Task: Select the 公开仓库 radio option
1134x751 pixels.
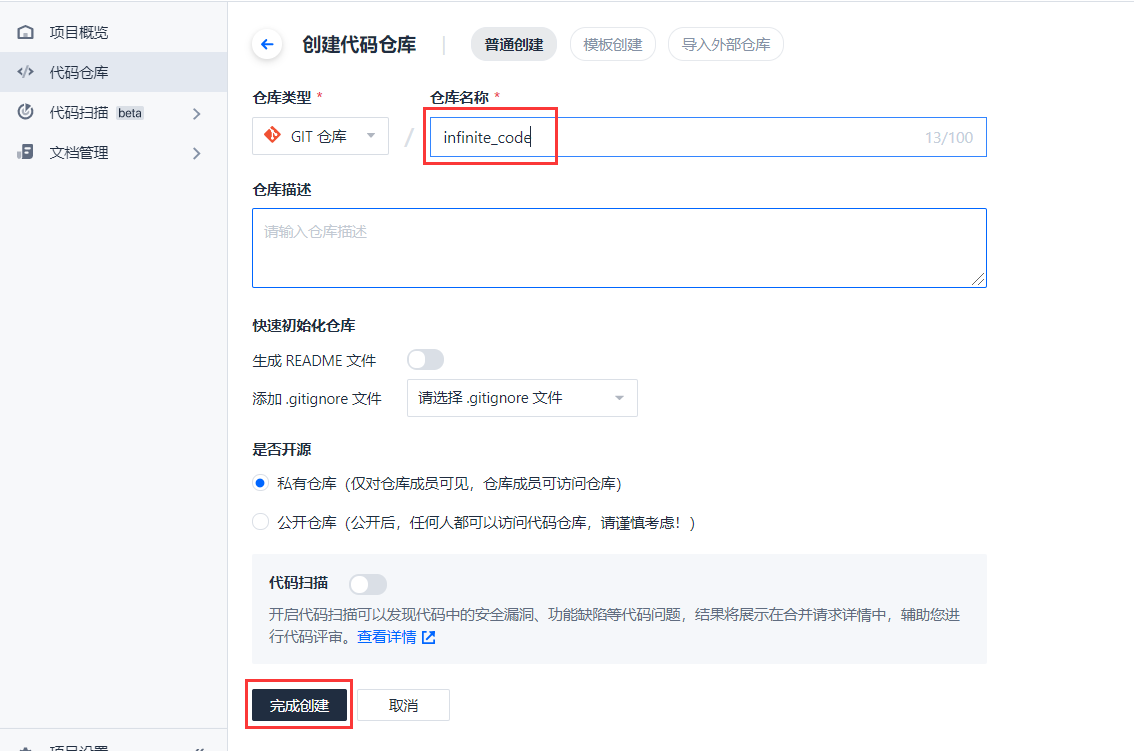Action: pos(260,521)
